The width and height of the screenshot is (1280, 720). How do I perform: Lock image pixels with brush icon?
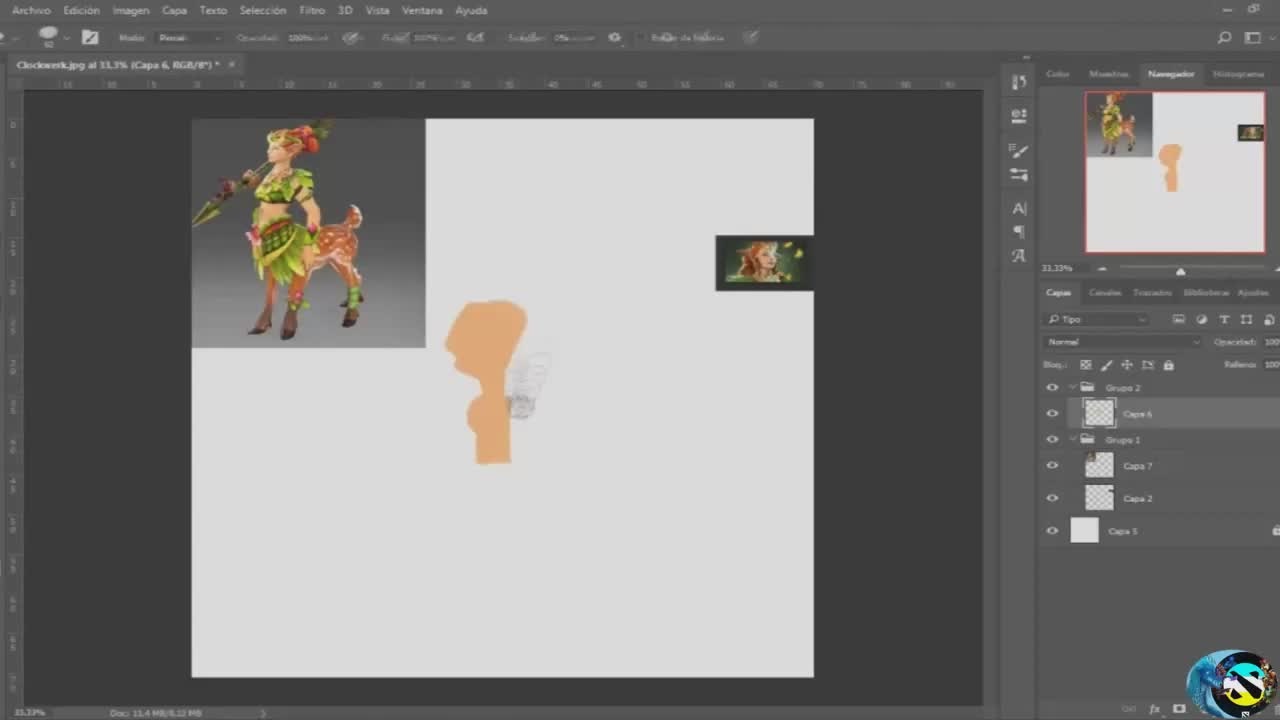(x=1106, y=365)
